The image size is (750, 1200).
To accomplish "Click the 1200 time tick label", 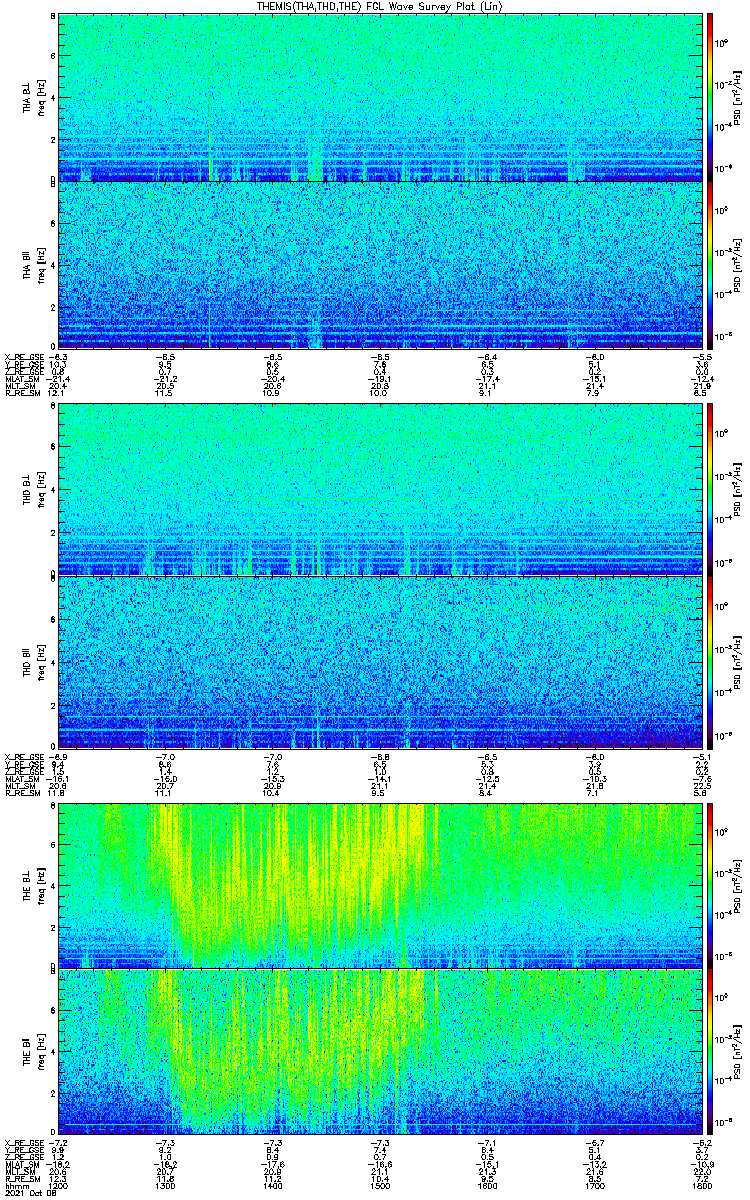I will [x=59, y=1185].
